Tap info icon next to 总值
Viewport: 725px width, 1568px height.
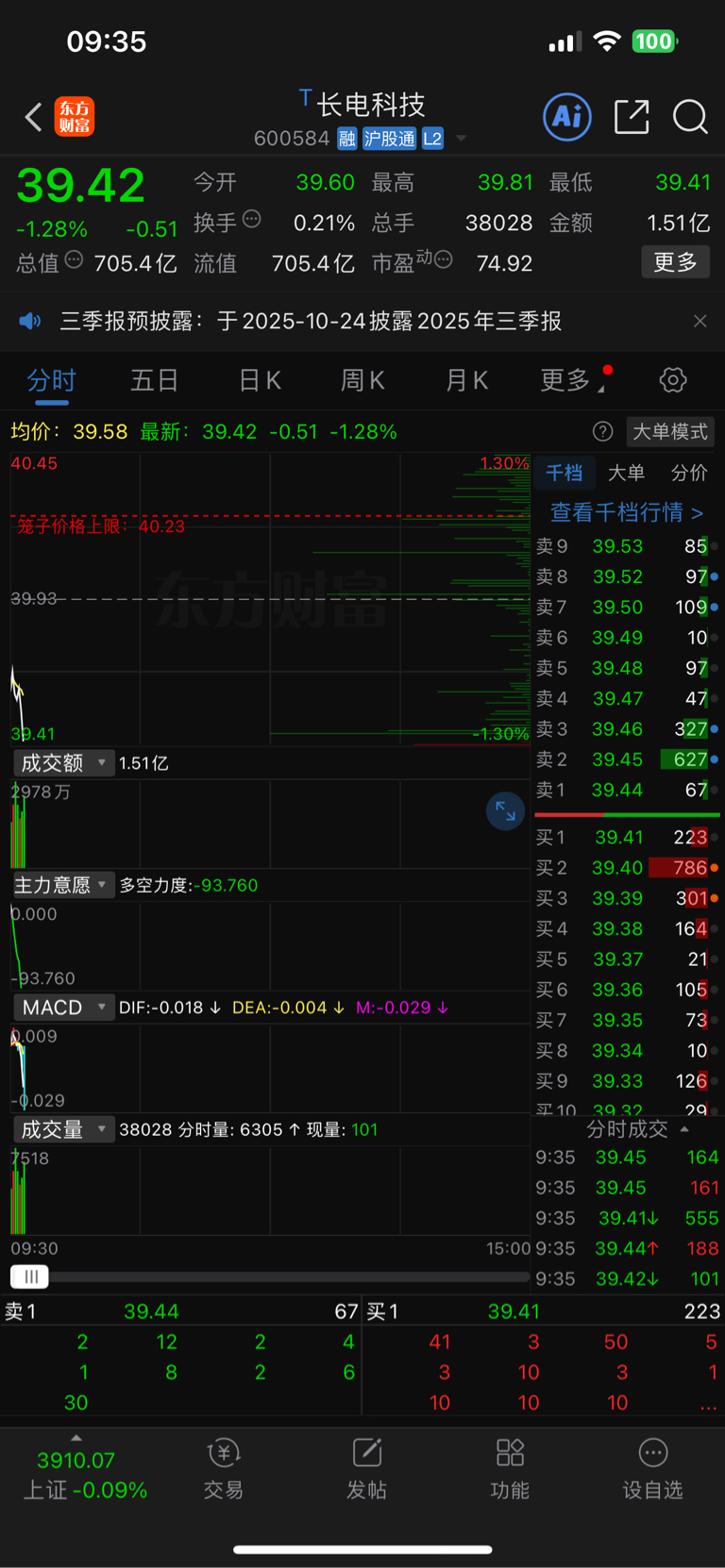pyautogui.click(x=74, y=259)
